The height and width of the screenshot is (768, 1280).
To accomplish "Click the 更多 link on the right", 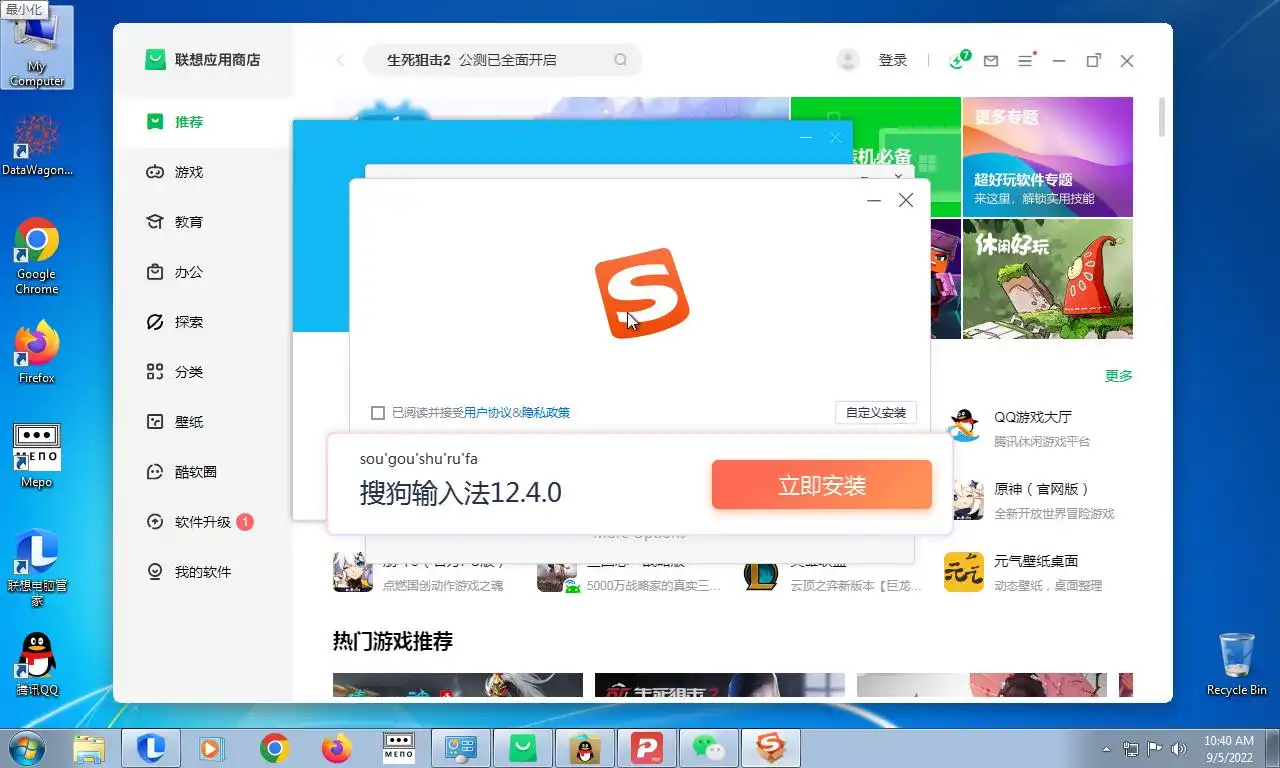I will point(1119,376).
